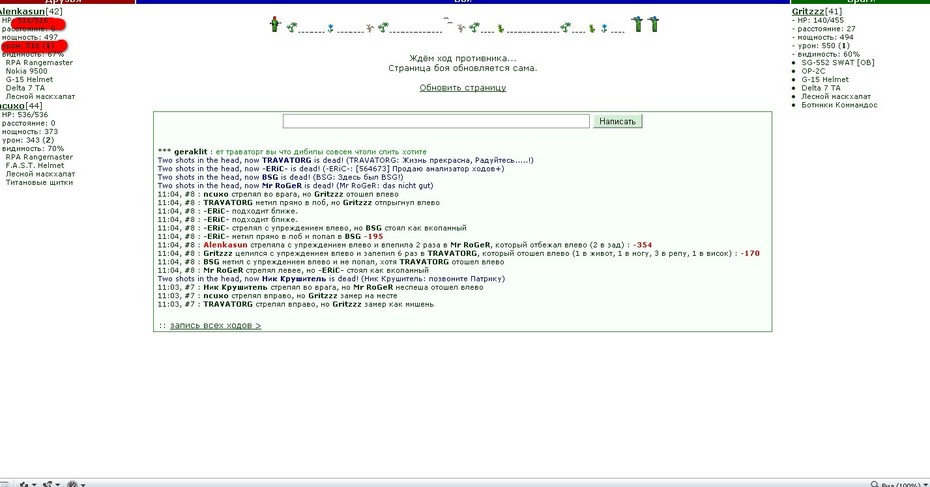The width and height of the screenshot is (930, 487).
Task: Click мощность: 494 stat of Gritzzz
Action: tap(825, 37)
